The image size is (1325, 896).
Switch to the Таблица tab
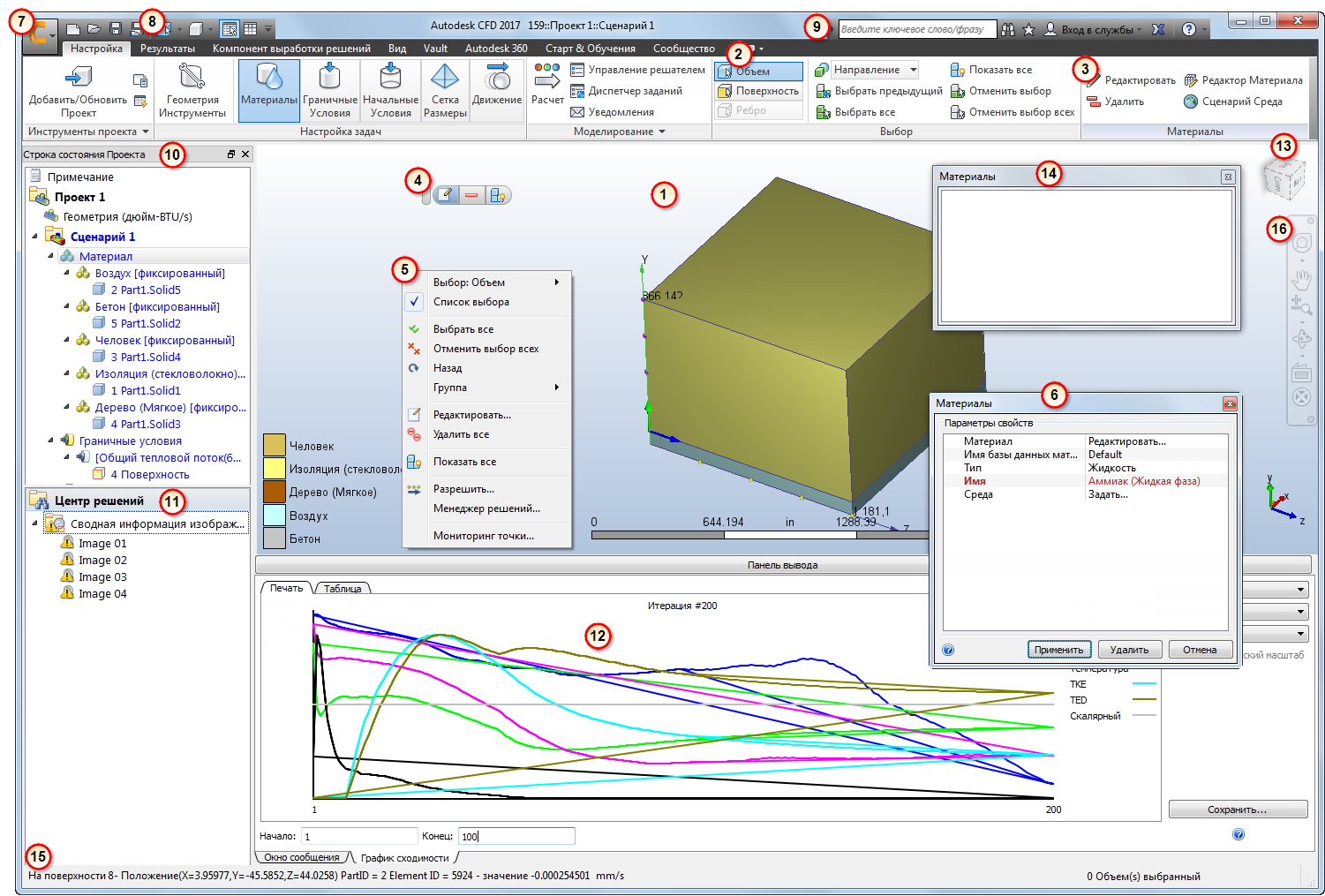point(343,588)
